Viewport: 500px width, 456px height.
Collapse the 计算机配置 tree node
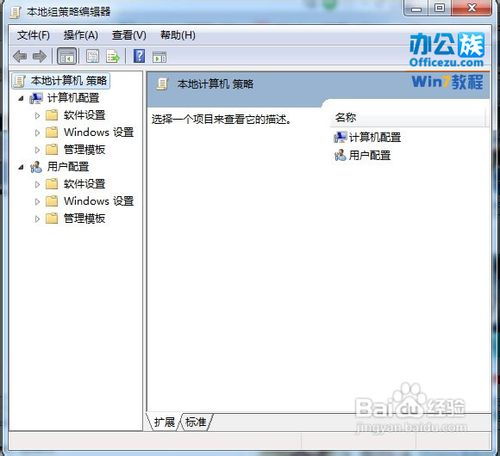click(x=21, y=98)
